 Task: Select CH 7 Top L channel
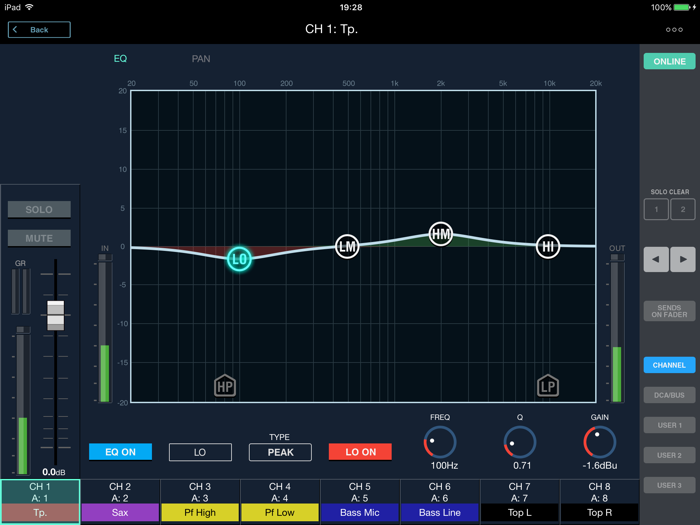tap(520, 500)
